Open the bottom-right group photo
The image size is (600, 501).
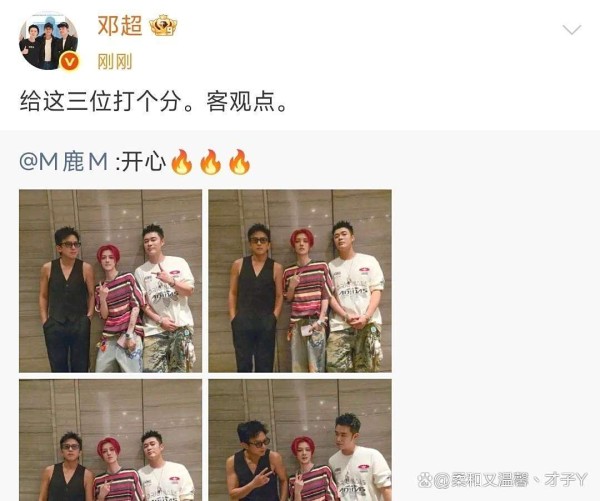[x=300, y=440]
